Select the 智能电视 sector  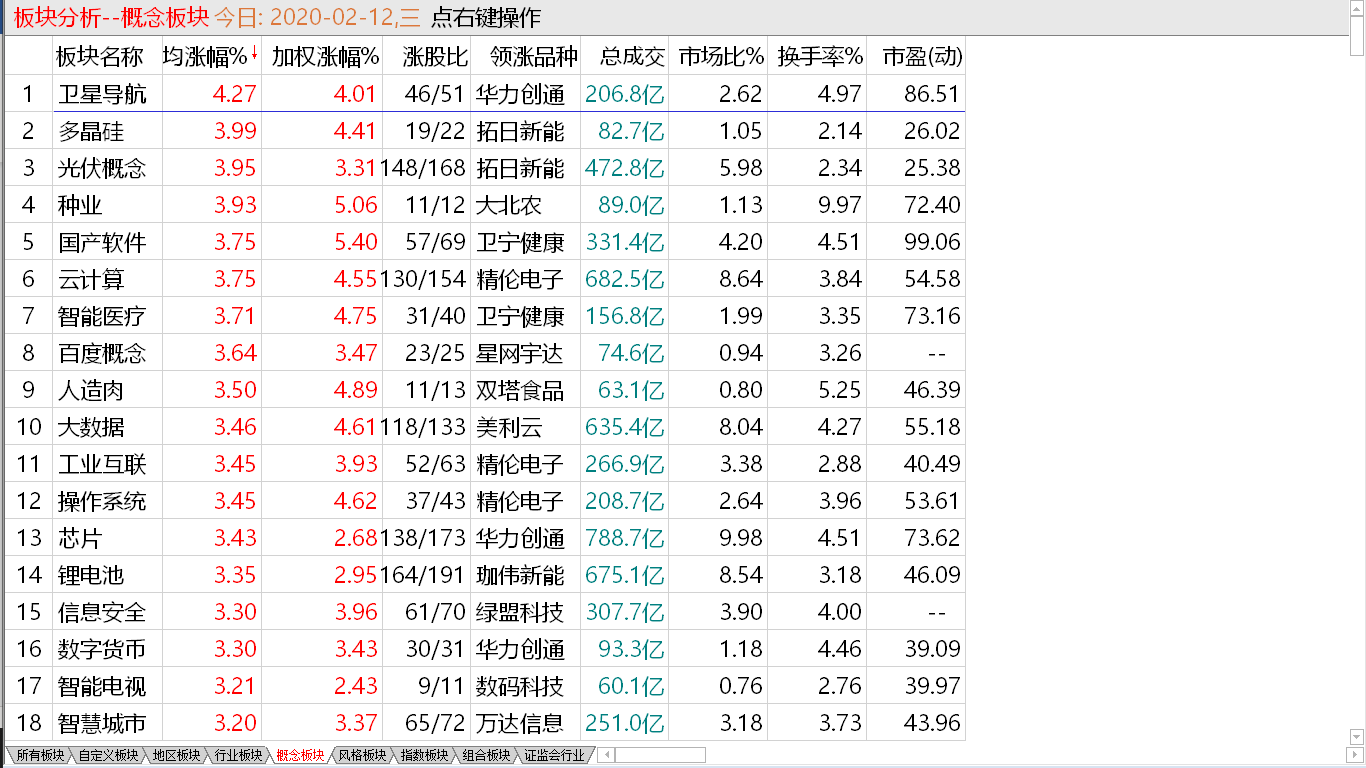pos(102,686)
